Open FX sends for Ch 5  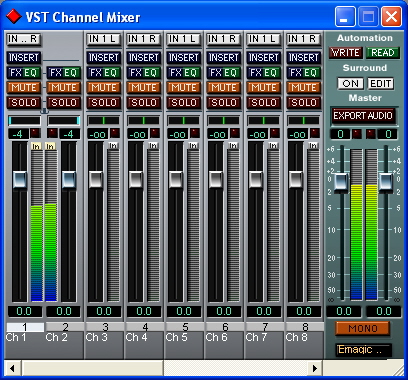(x=176, y=73)
